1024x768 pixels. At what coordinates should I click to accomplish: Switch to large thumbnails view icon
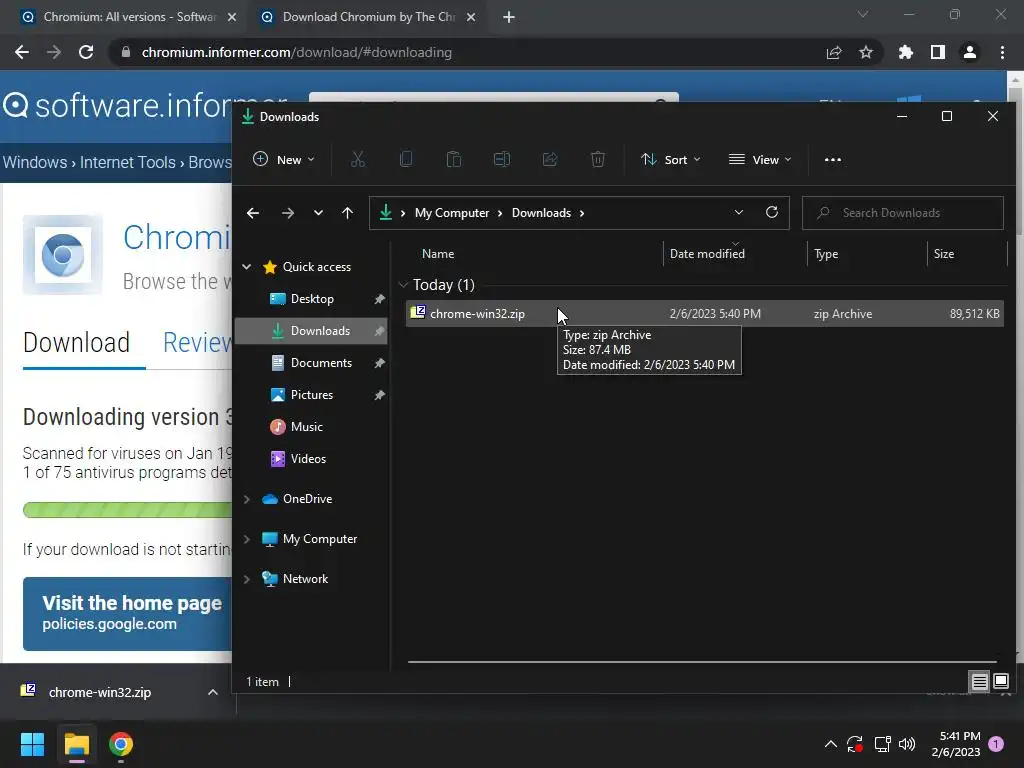tap(1001, 682)
